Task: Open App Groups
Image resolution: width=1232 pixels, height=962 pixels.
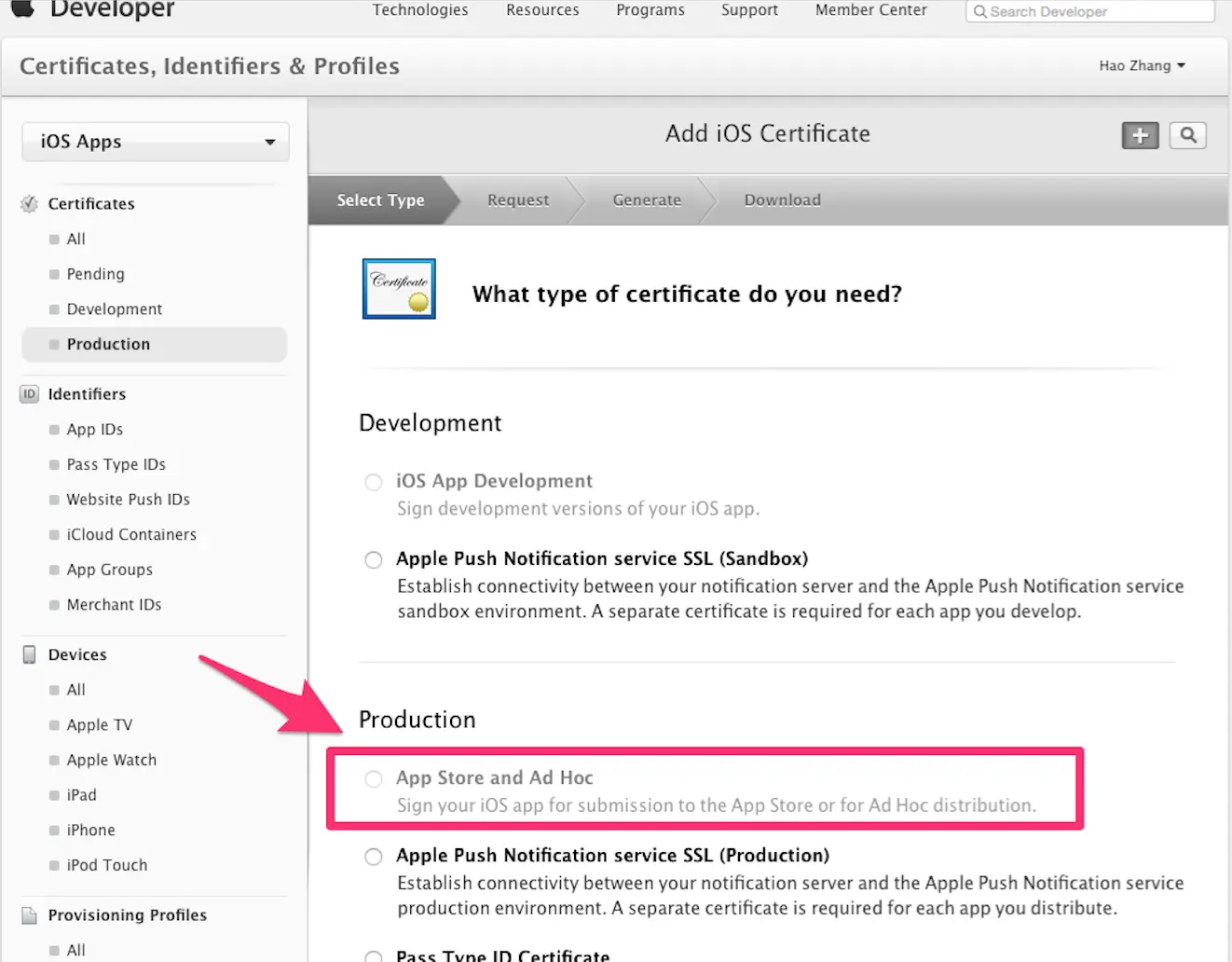Action: (110, 570)
